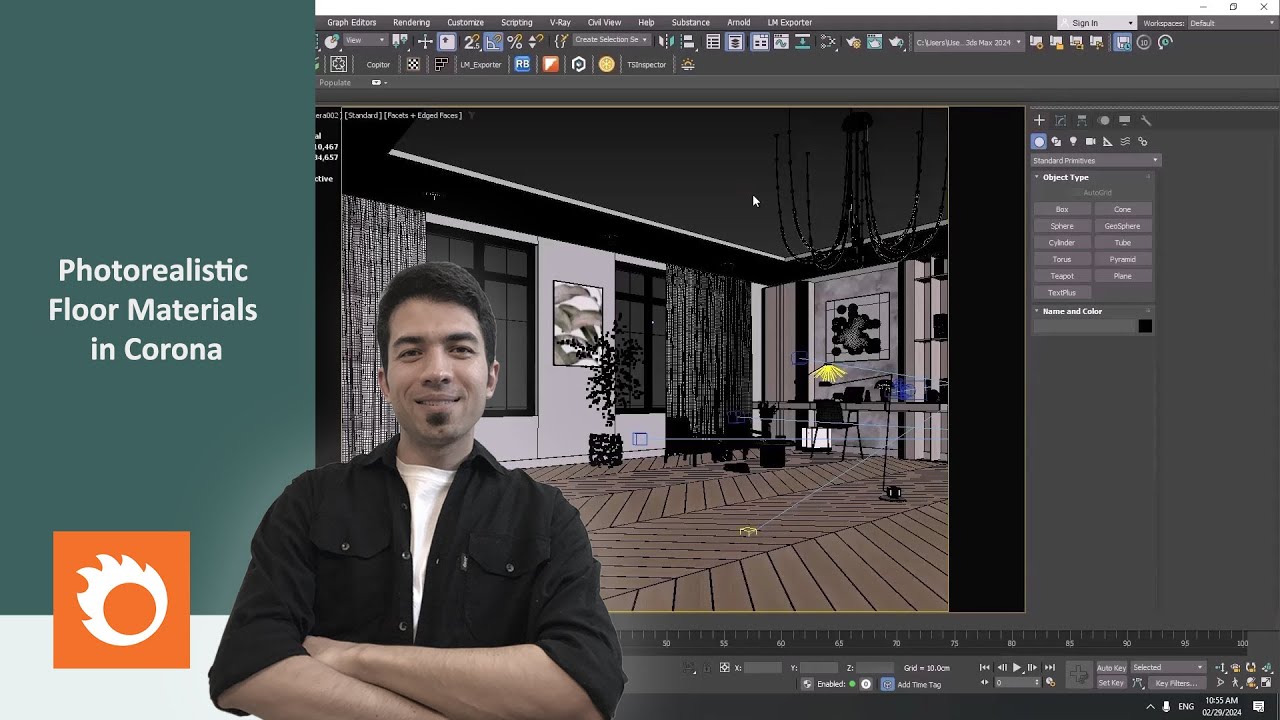The height and width of the screenshot is (720, 1280).
Task: Click the Play Animation button
Action: pyautogui.click(x=1017, y=667)
